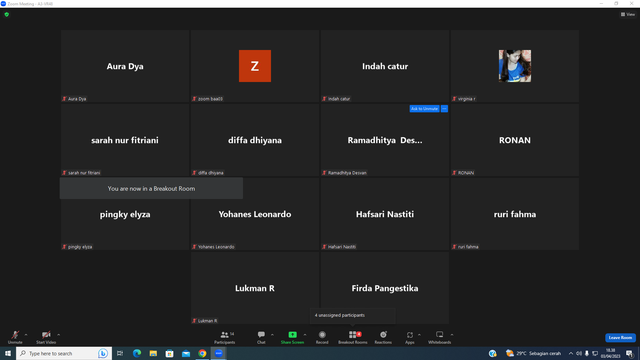Image resolution: width=640 pixels, height=360 pixels.
Task: Click the green encryption shield icon
Action: [x=7, y=15]
